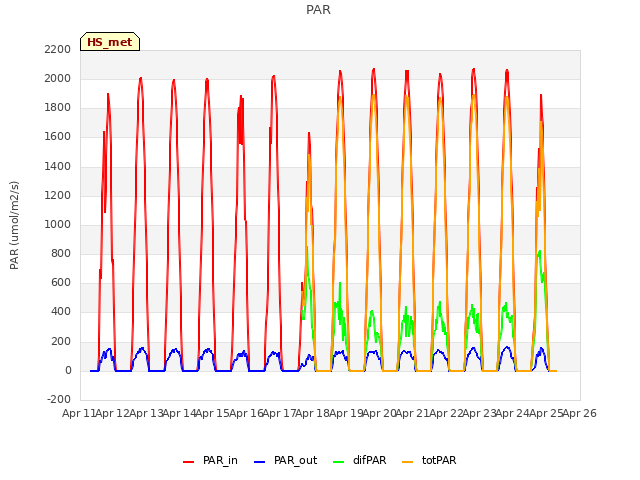
Task: Click the 2000 y-axis tick label
Action: click(x=58, y=78)
